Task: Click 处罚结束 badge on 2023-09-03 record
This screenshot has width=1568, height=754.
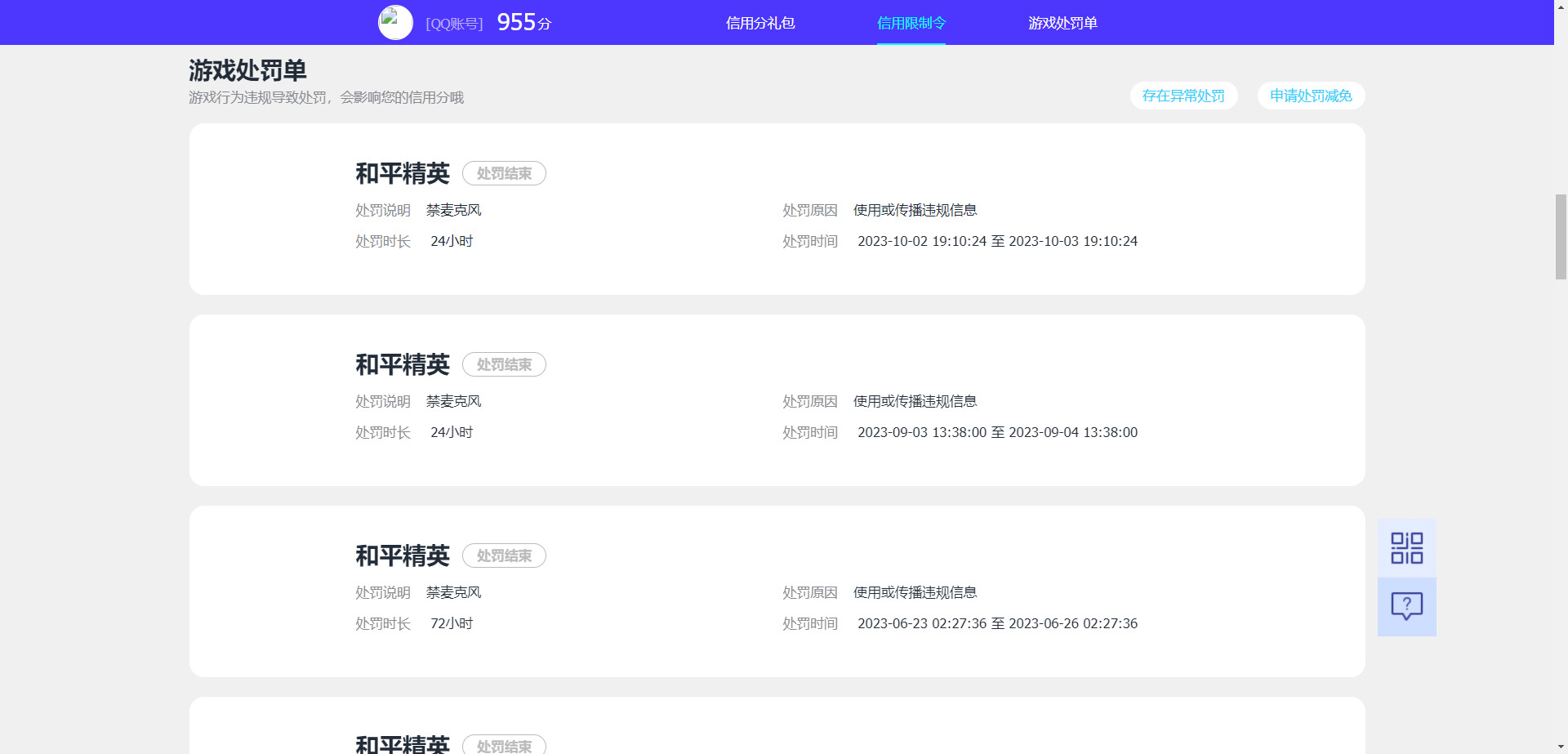Action: pos(504,364)
